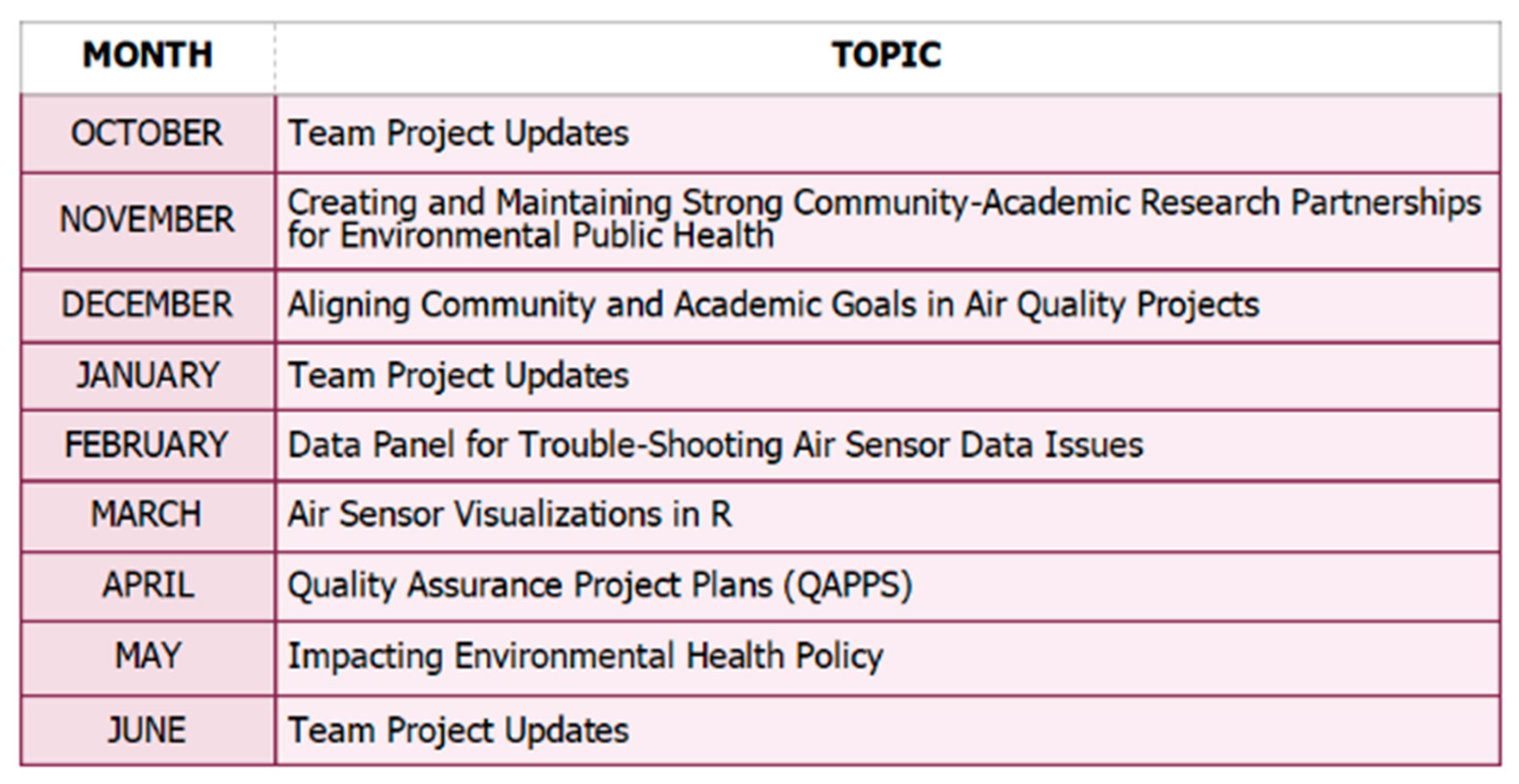Select the JUNE month cell

click(x=147, y=731)
